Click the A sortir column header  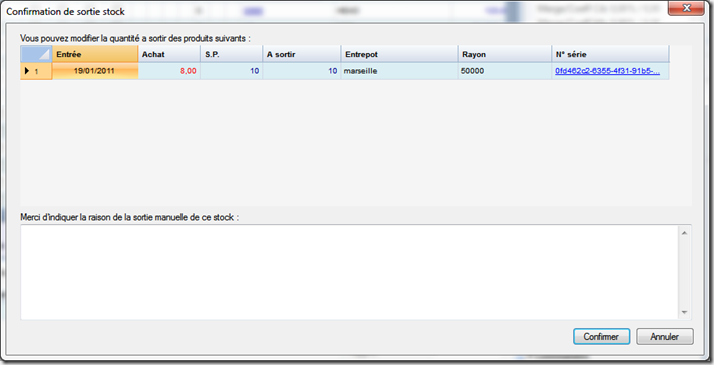tap(301, 54)
